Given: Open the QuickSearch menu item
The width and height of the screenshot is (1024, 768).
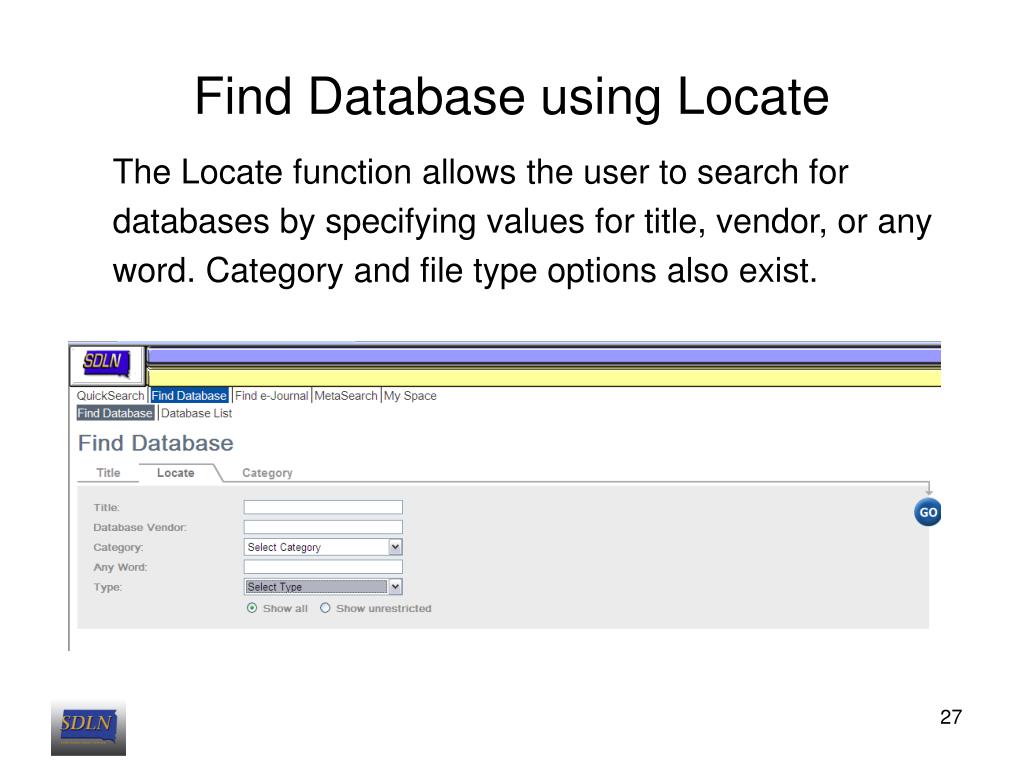Looking at the screenshot, I should click(111, 396).
